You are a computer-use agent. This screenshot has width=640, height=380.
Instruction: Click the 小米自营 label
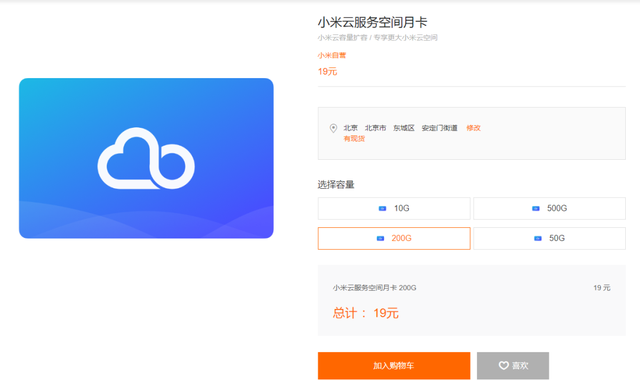tap(332, 55)
